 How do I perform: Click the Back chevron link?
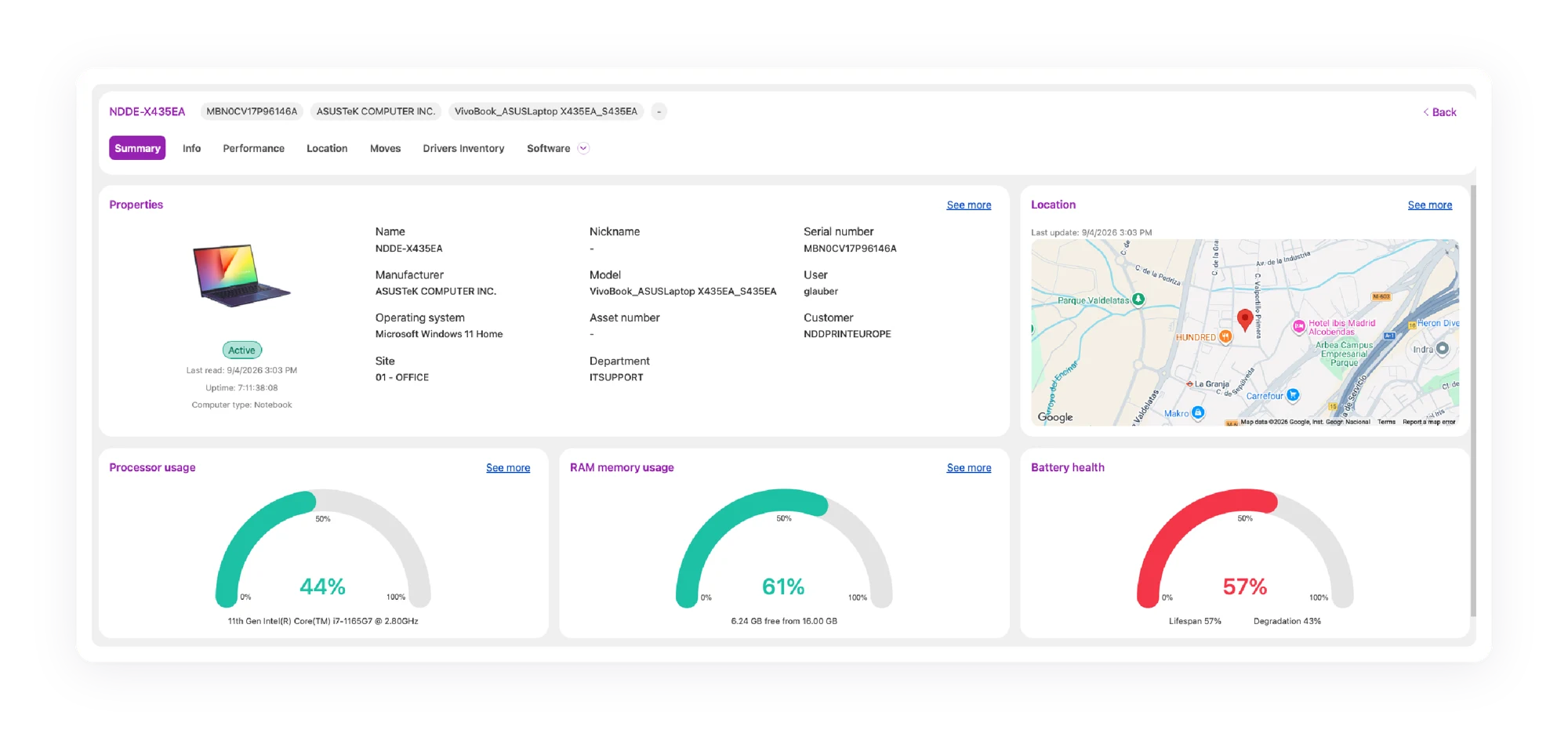coord(1439,112)
